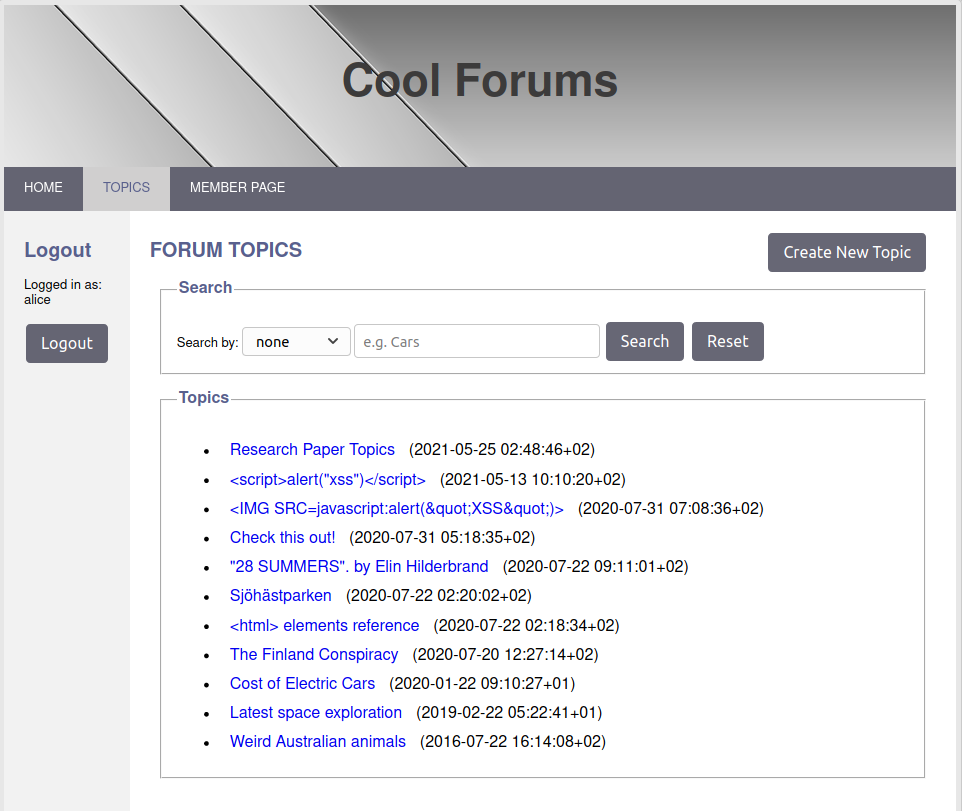
Task: Open the script alert xss topic
Action: pos(327,480)
